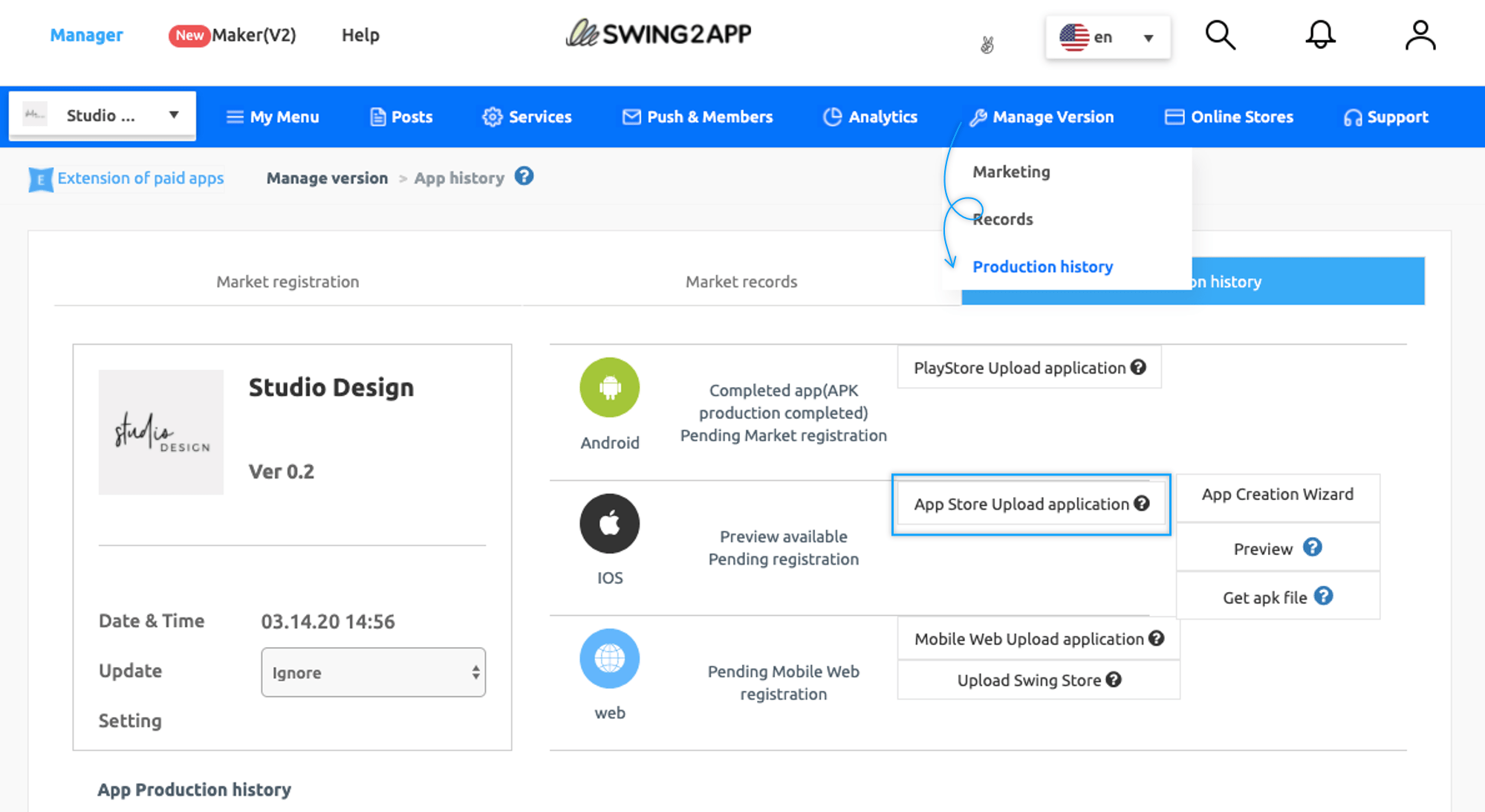Click the US flag language icon
Image resolution: width=1485 pixels, height=812 pixels.
1074,37
